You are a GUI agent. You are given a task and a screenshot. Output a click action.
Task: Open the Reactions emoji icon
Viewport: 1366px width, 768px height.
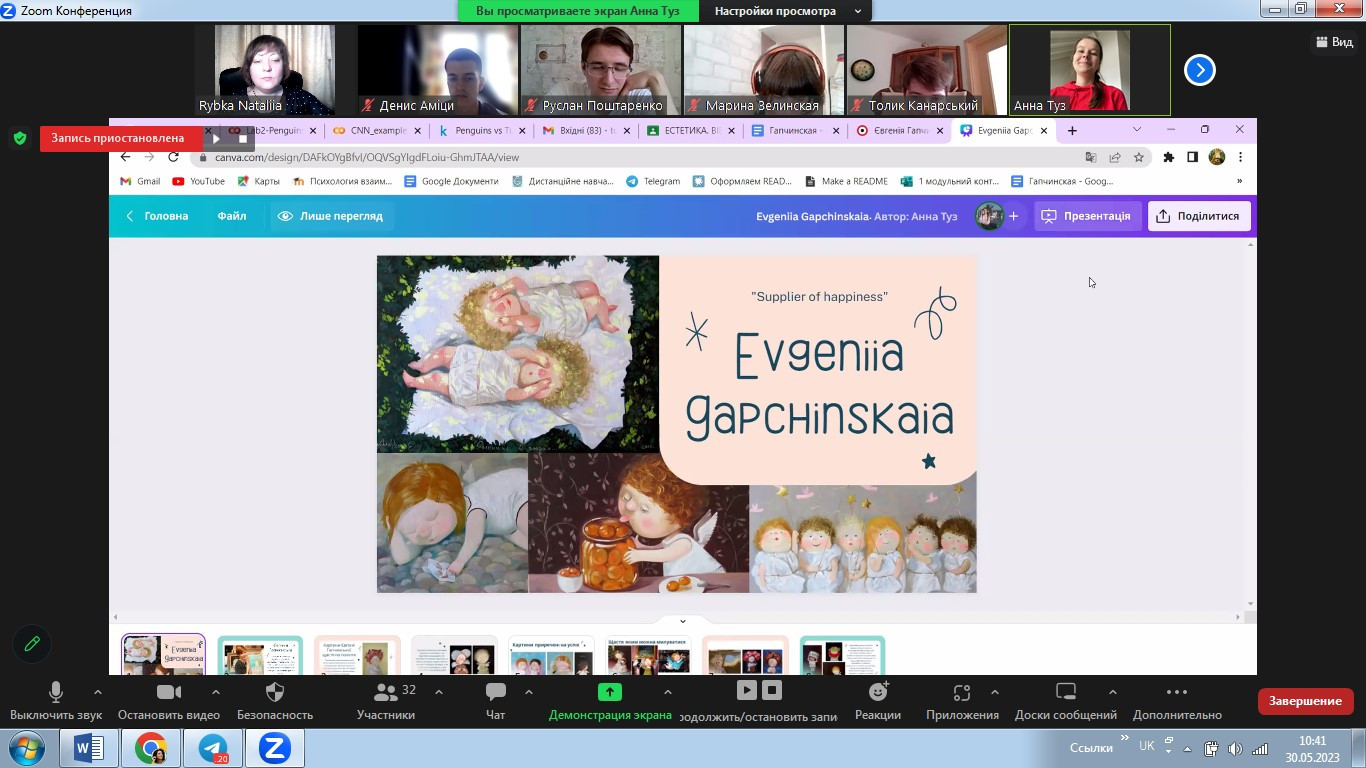pyautogui.click(x=878, y=692)
